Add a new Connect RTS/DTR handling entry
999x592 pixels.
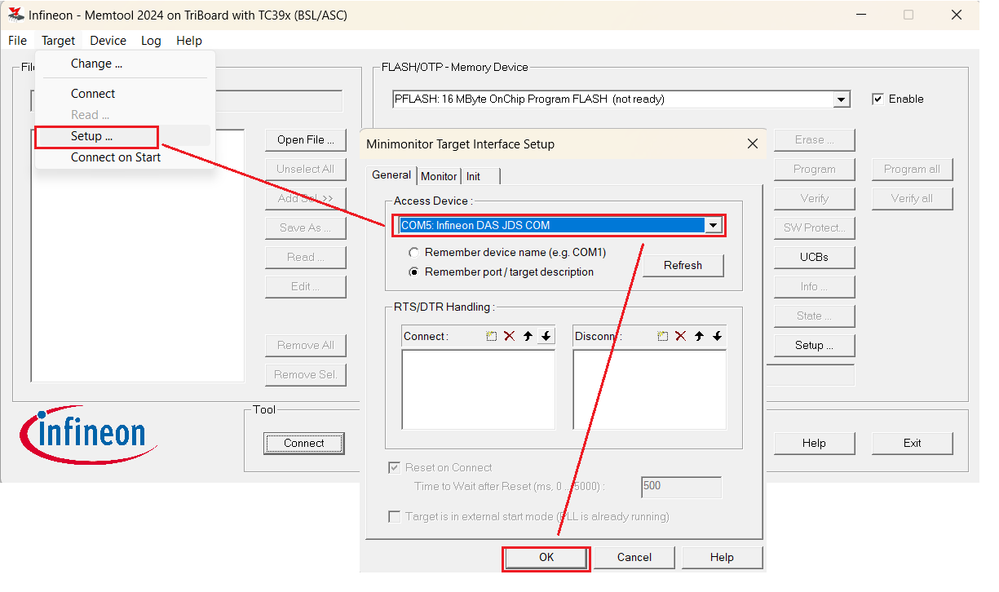coord(492,337)
